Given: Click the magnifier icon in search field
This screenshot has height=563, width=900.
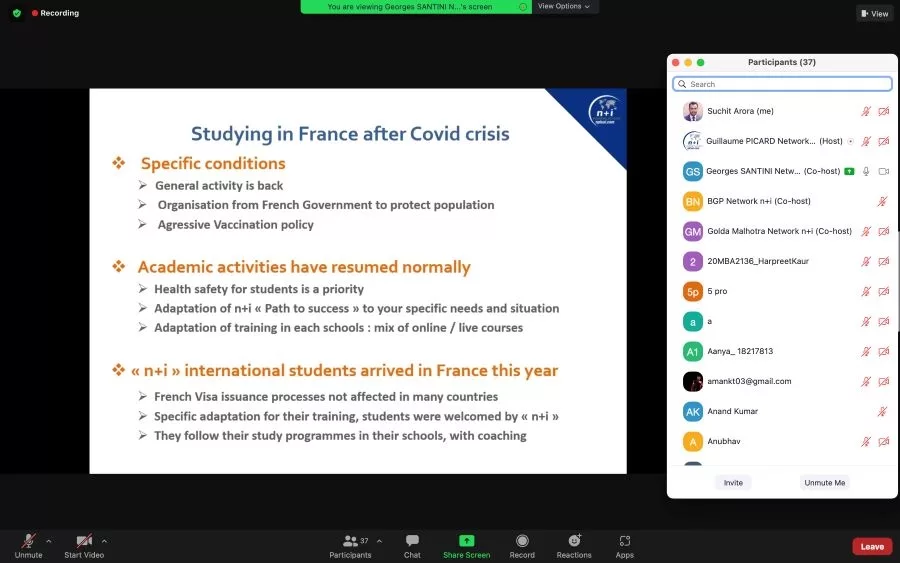Looking at the screenshot, I should tap(682, 84).
